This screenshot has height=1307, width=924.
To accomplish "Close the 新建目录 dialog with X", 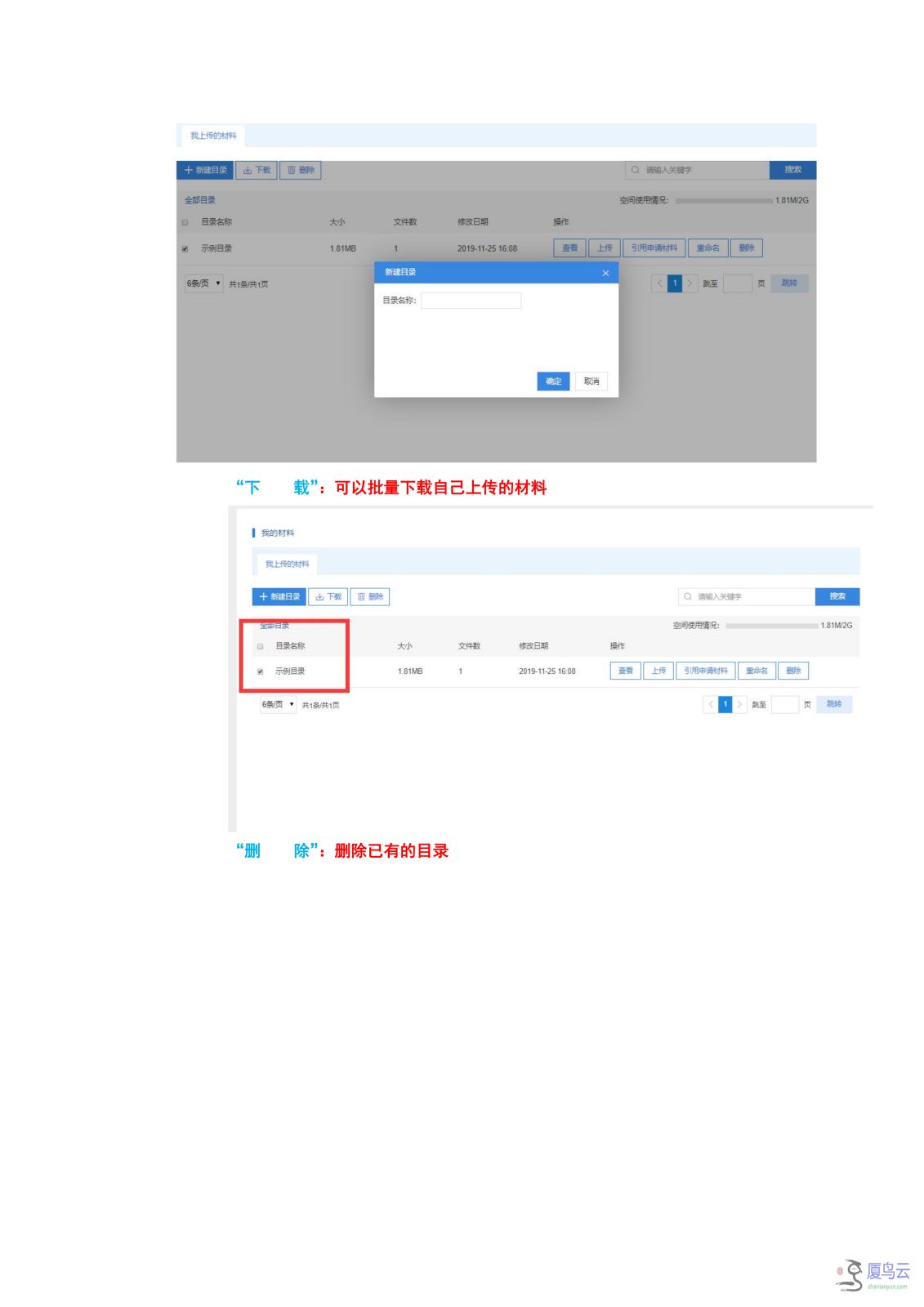I will click(x=605, y=273).
